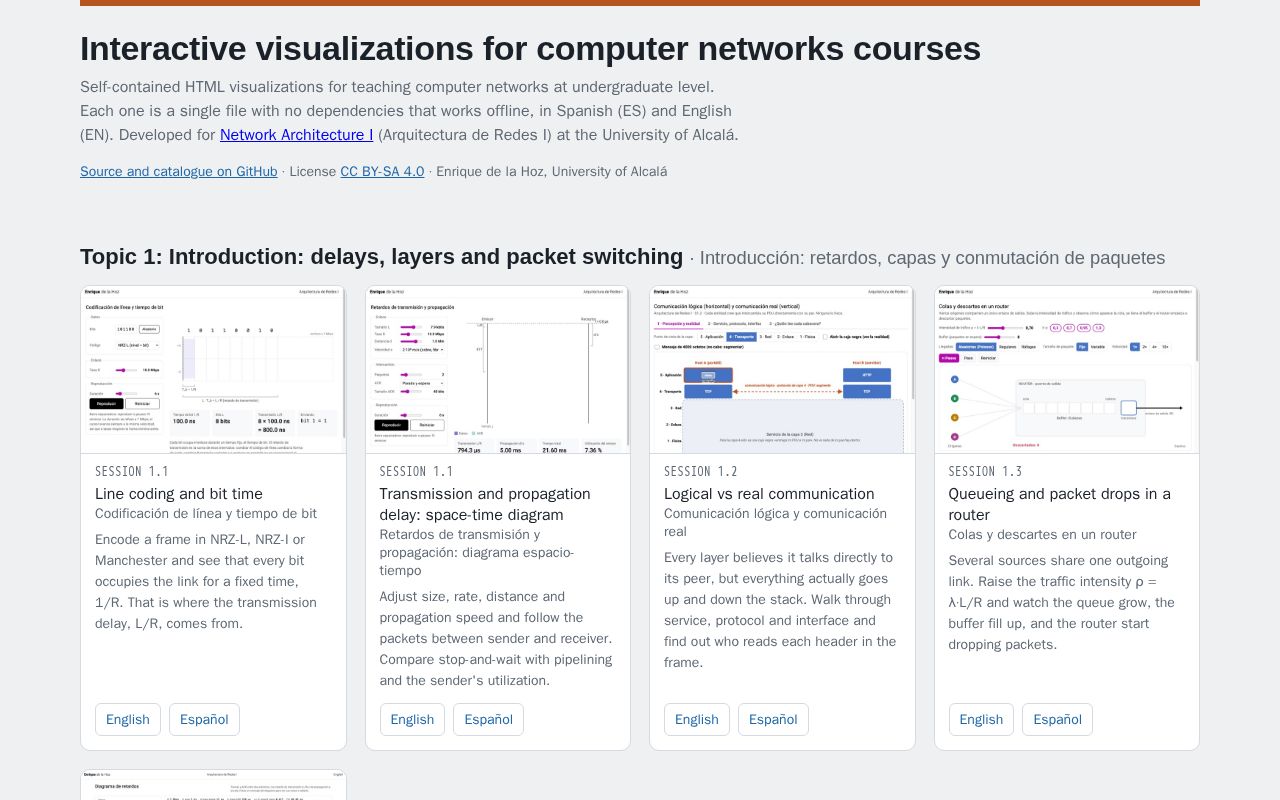Open Logical vs real communication thumbnail
The image size is (1280, 800).
[782, 370]
